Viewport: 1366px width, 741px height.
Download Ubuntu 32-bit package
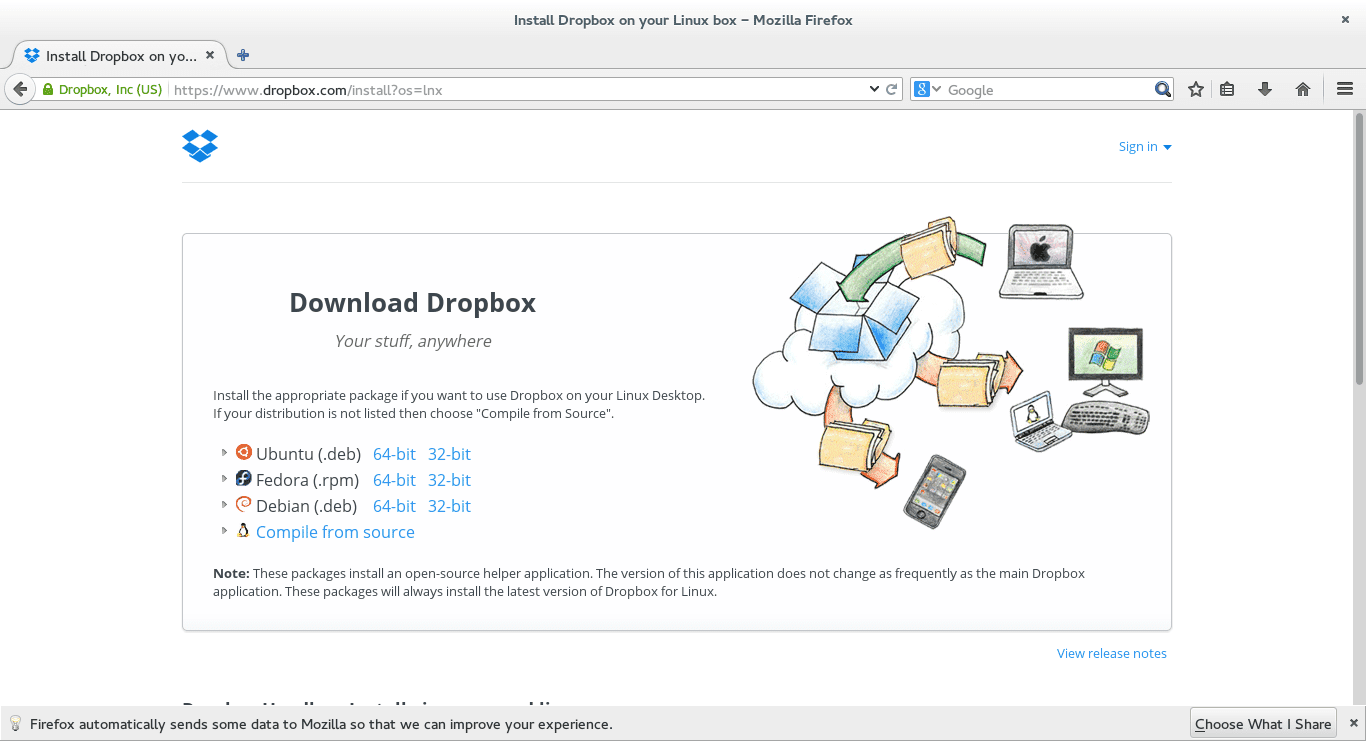click(x=449, y=454)
